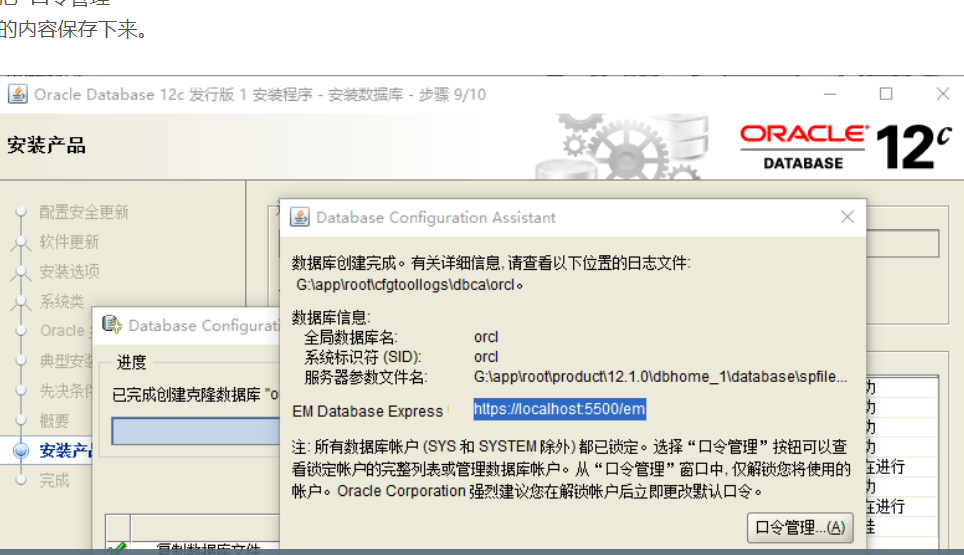Click the https://localhost:5500/em EM Express URL
This screenshot has height=555, width=964.
click(x=559, y=409)
